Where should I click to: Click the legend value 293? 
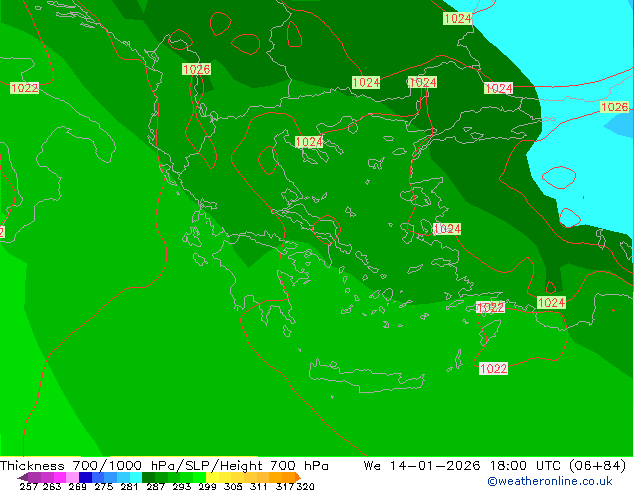[x=182, y=486]
